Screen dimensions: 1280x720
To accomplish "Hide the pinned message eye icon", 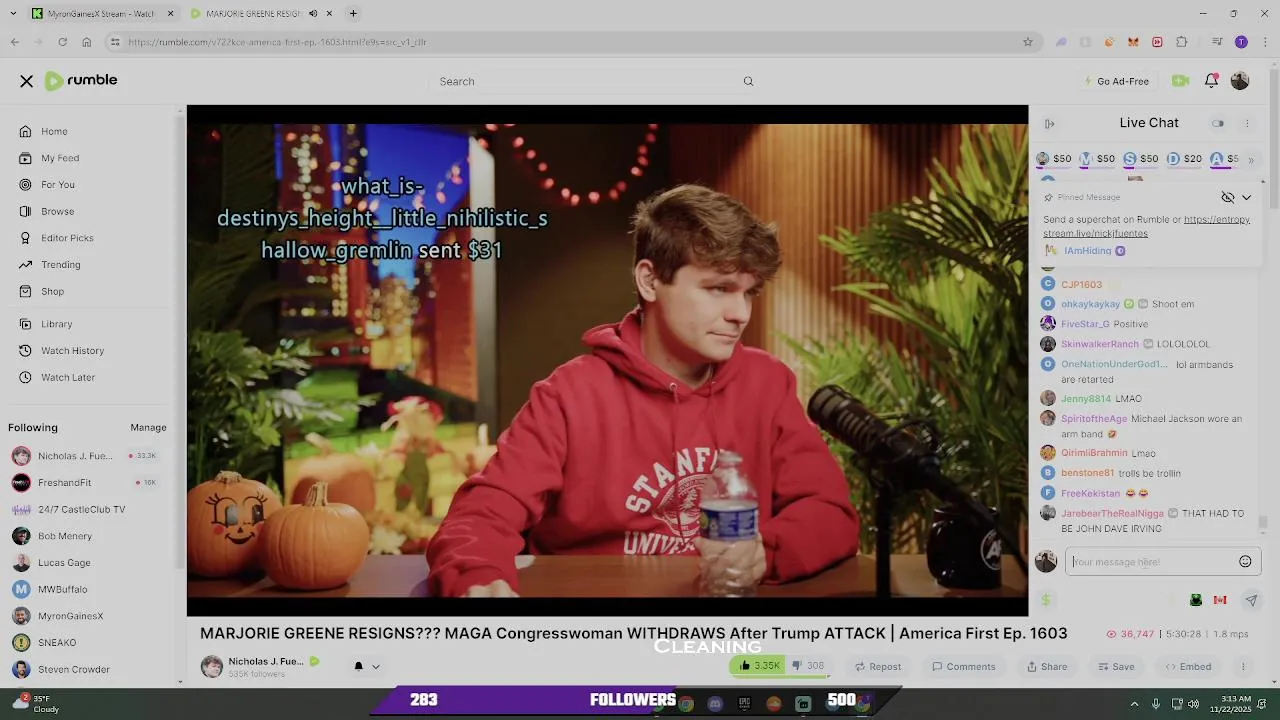I will click(1228, 197).
